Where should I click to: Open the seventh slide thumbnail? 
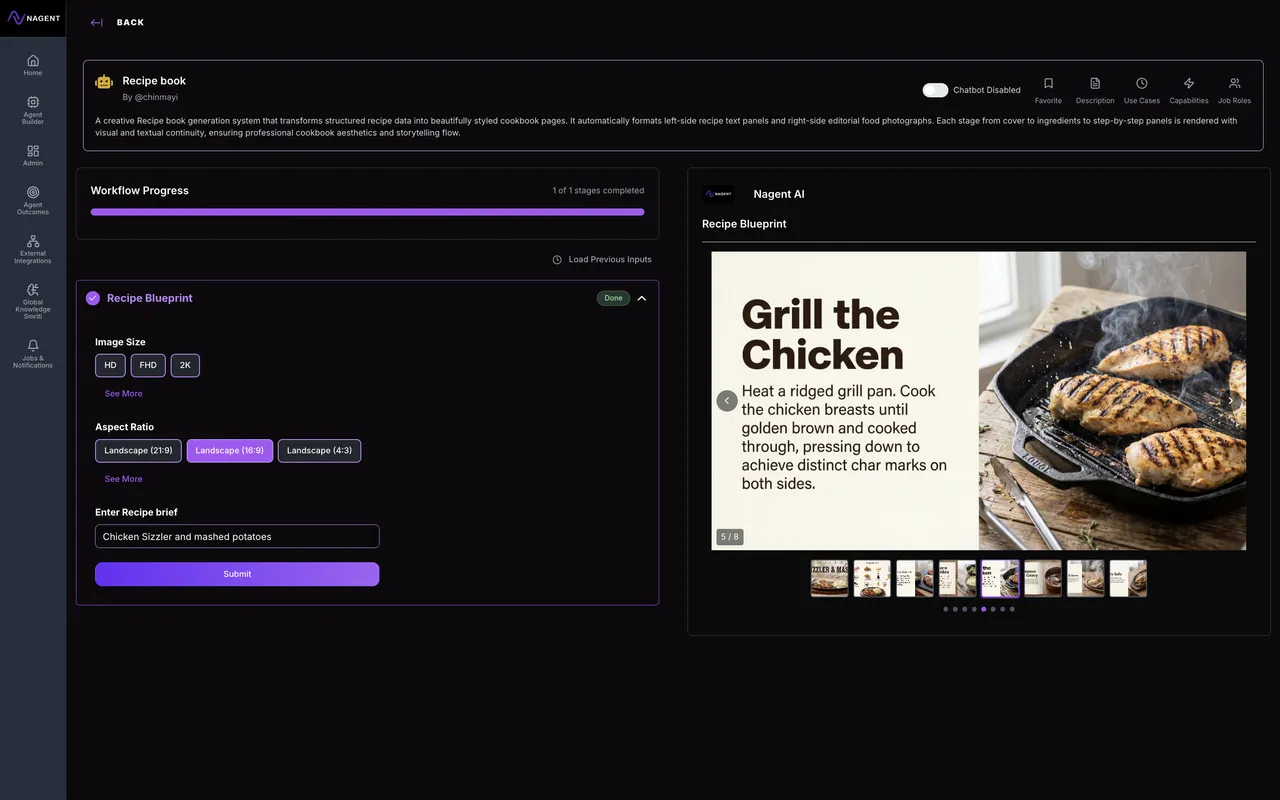(x=1086, y=579)
